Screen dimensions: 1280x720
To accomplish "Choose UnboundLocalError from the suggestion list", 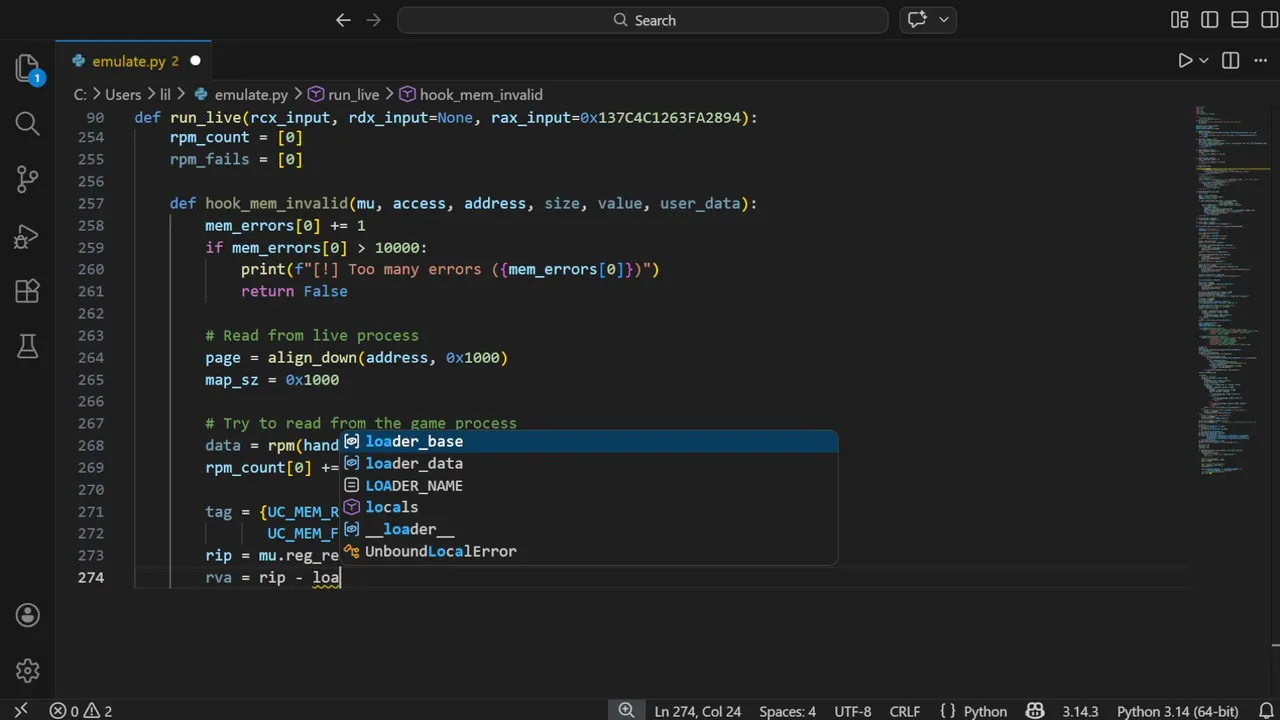I will pyautogui.click(x=588, y=551).
